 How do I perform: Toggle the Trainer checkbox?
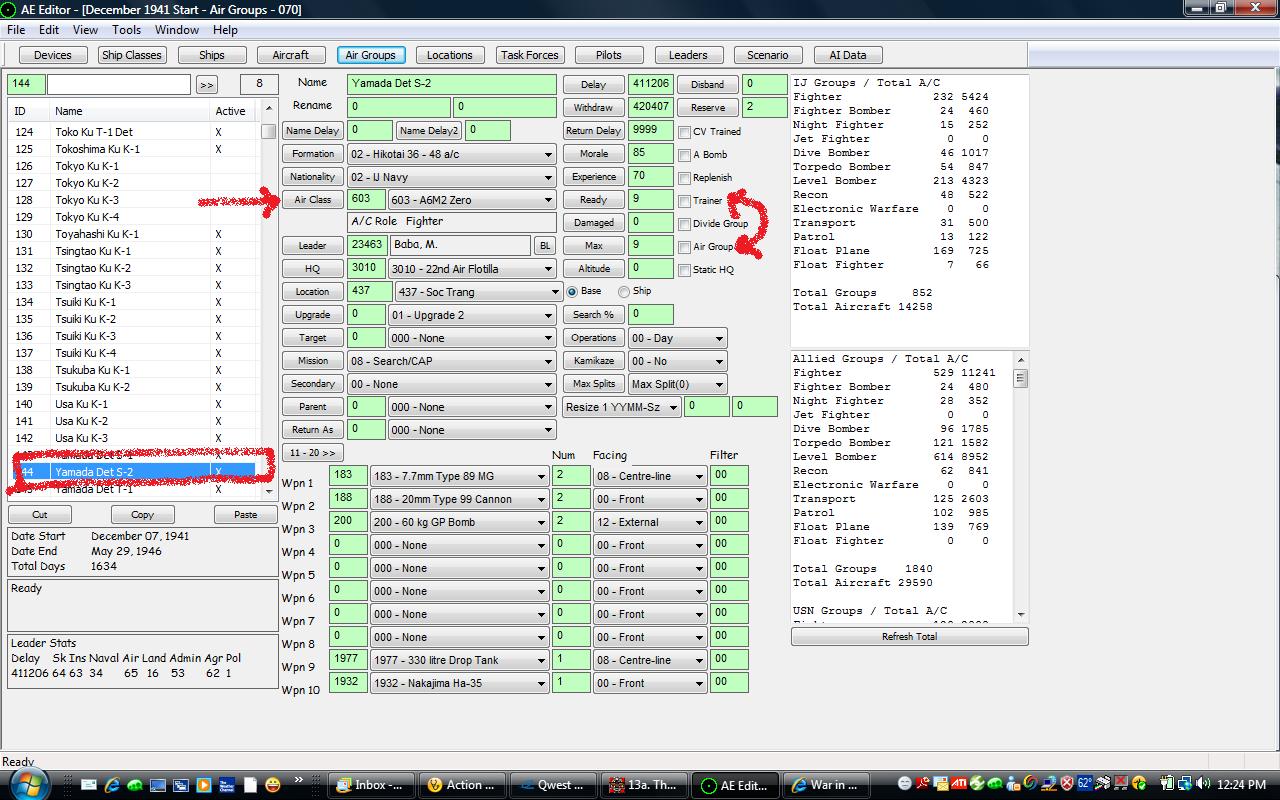click(685, 201)
